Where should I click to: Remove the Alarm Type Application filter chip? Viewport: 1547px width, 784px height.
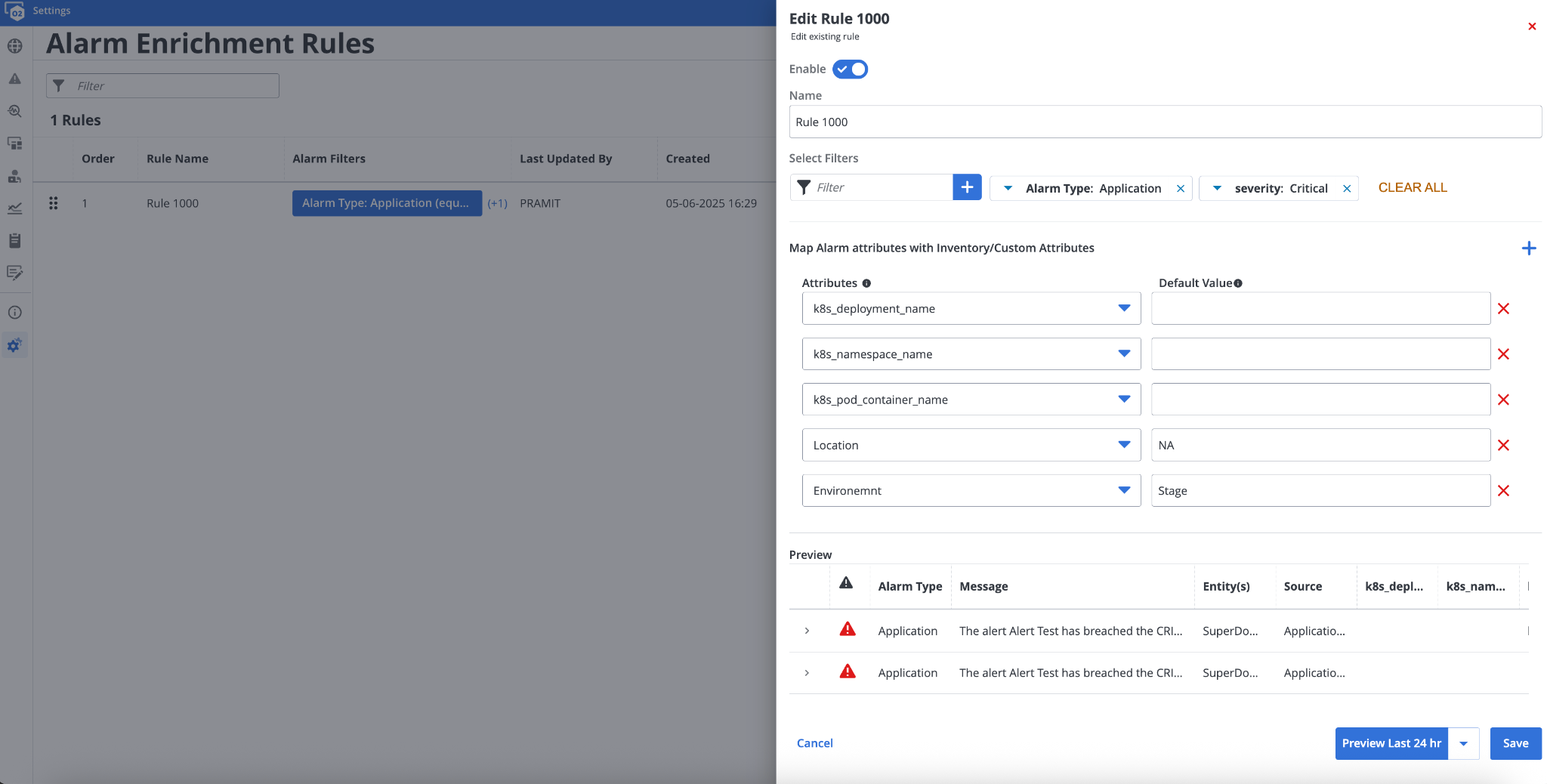1180,189
